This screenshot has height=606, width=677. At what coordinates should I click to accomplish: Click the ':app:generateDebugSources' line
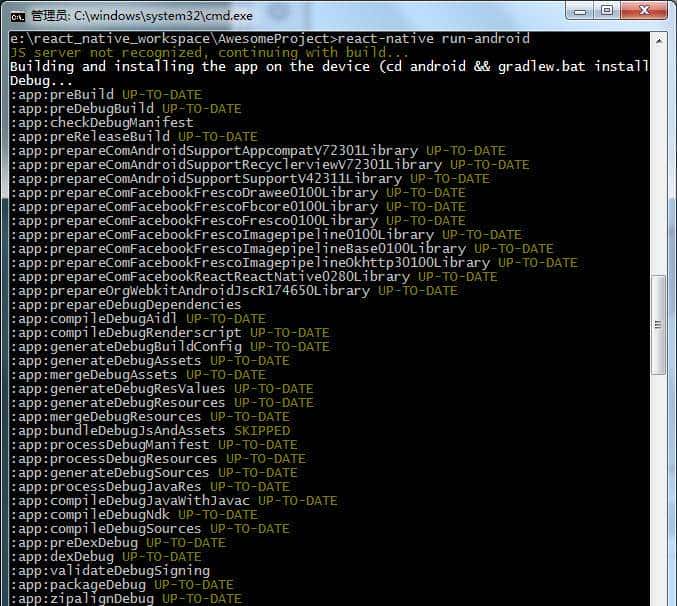(154, 473)
